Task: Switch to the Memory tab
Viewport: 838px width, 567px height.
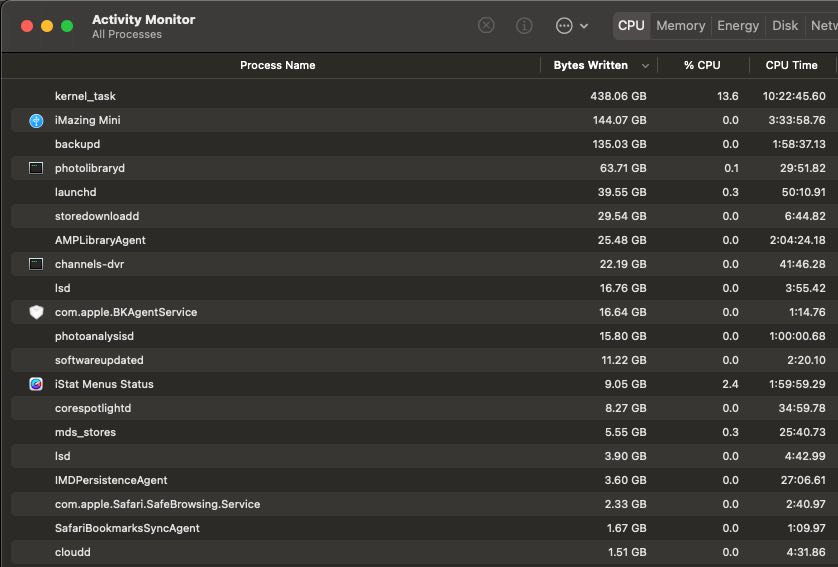Action: pyautogui.click(x=680, y=26)
